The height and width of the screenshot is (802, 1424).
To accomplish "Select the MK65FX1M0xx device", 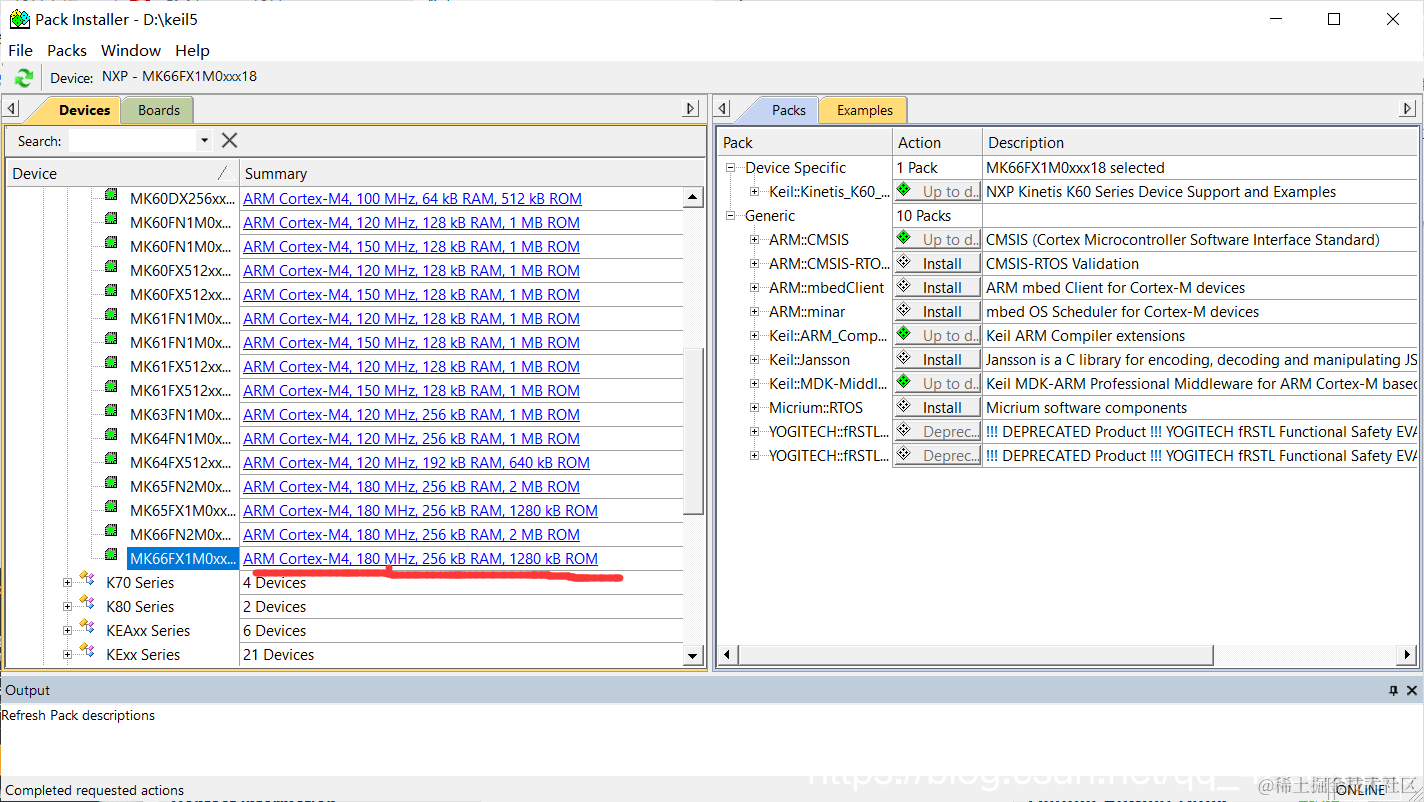I will tap(183, 510).
